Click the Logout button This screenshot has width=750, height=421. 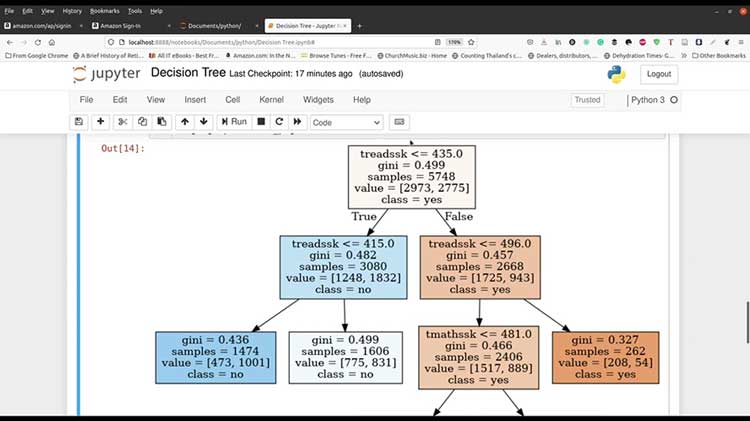click(659, 74)
